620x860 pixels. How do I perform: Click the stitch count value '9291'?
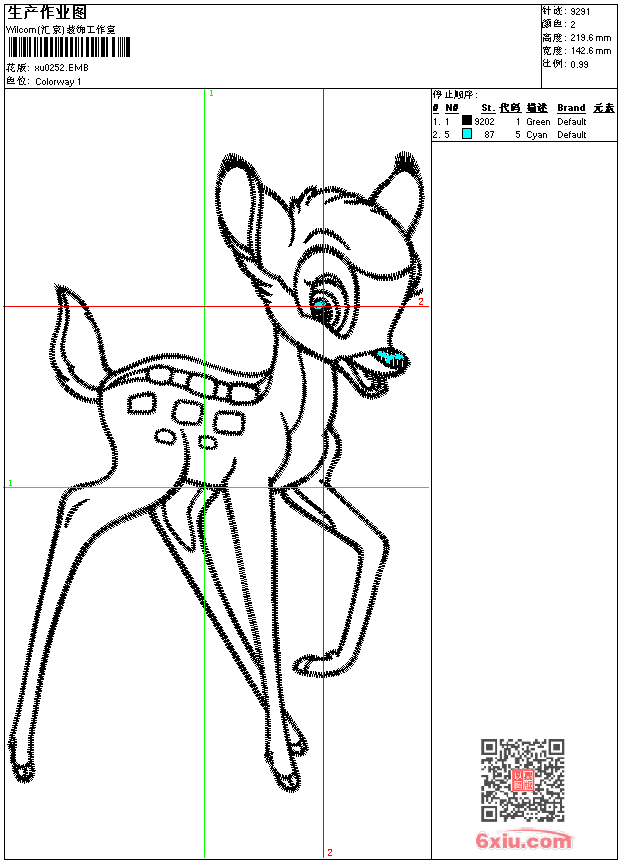click(580, 12)
